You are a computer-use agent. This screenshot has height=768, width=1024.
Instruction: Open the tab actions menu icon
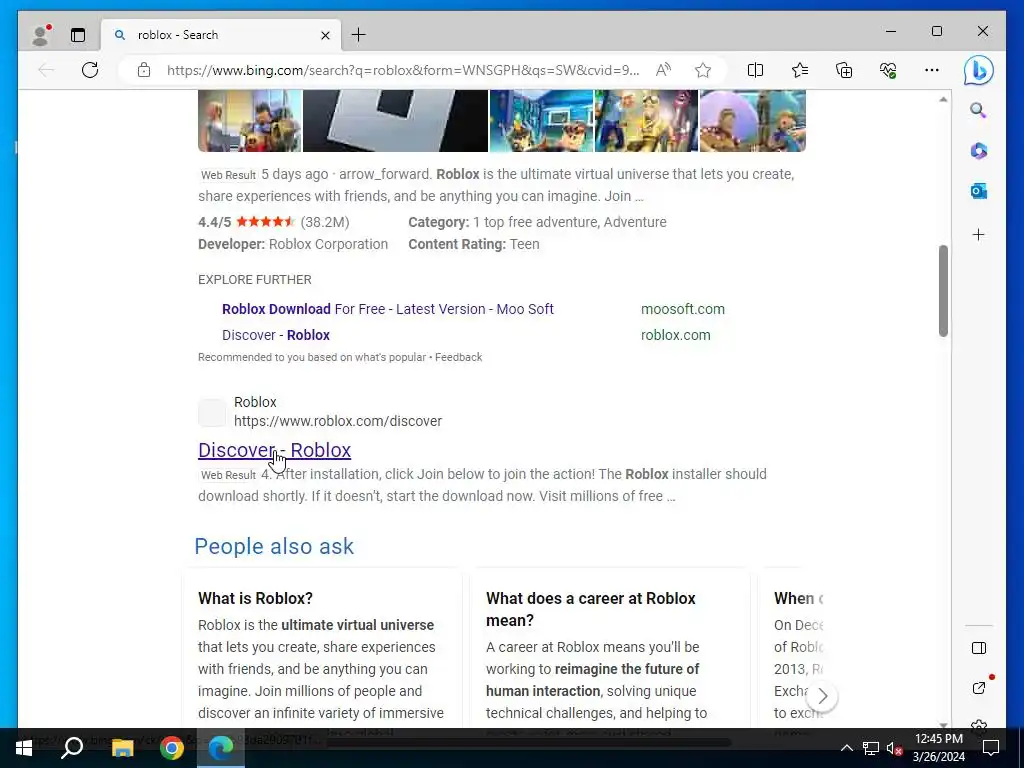tap(78, 35)
